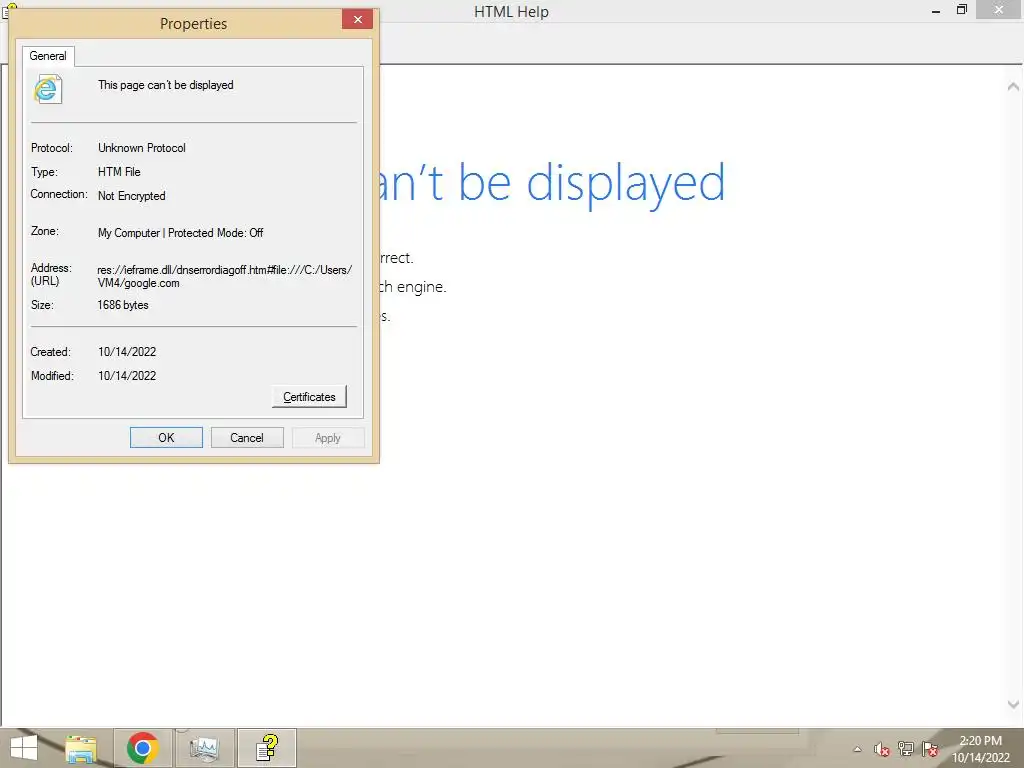Confirm with the OK button

pyautogui.click(x=166, y=438)
